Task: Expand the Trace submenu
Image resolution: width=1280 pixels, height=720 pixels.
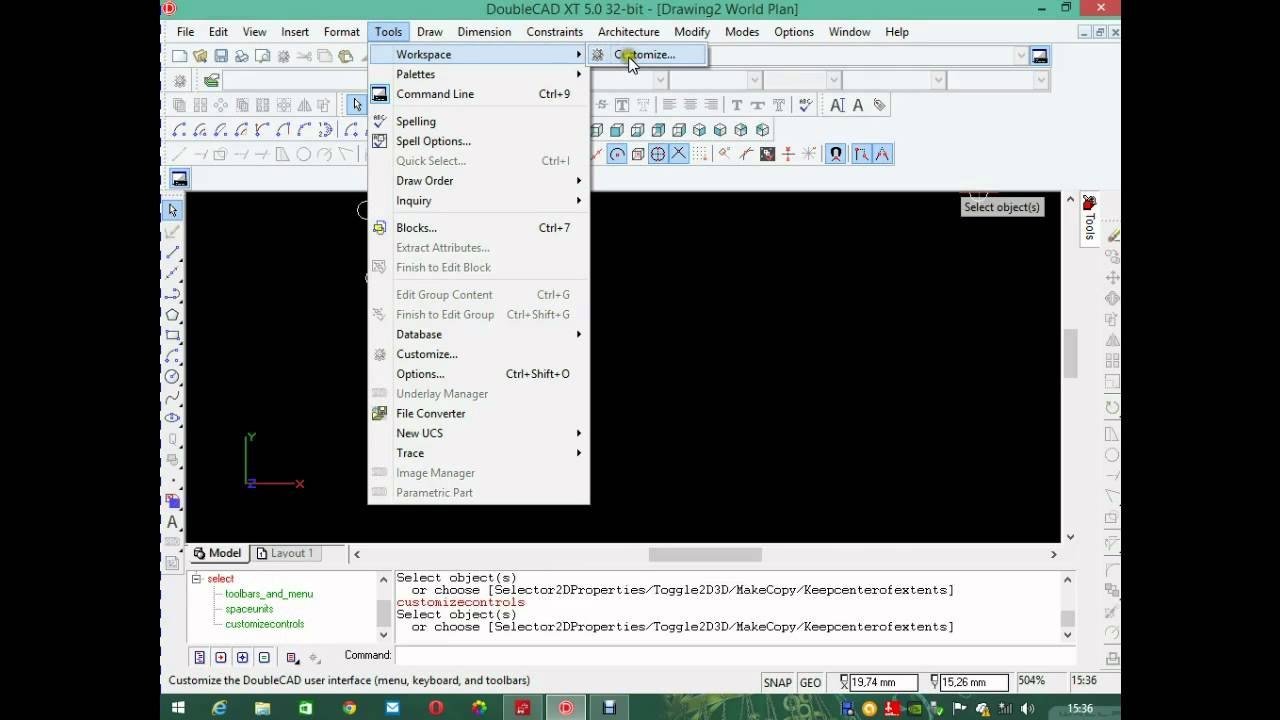Action: pyautogui.click(x=479, y=453)
